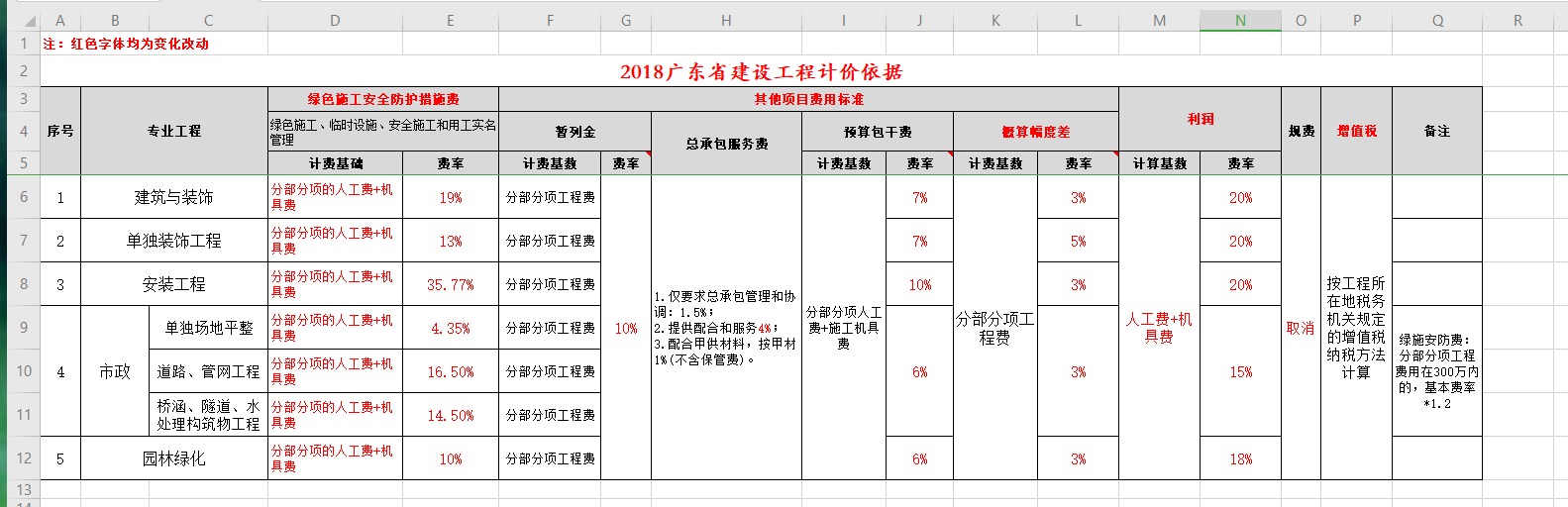Select the red 人工费+机具费 cell
Image resolution: width=1568 pixels, height=507 pixels.
(1160, 328)
